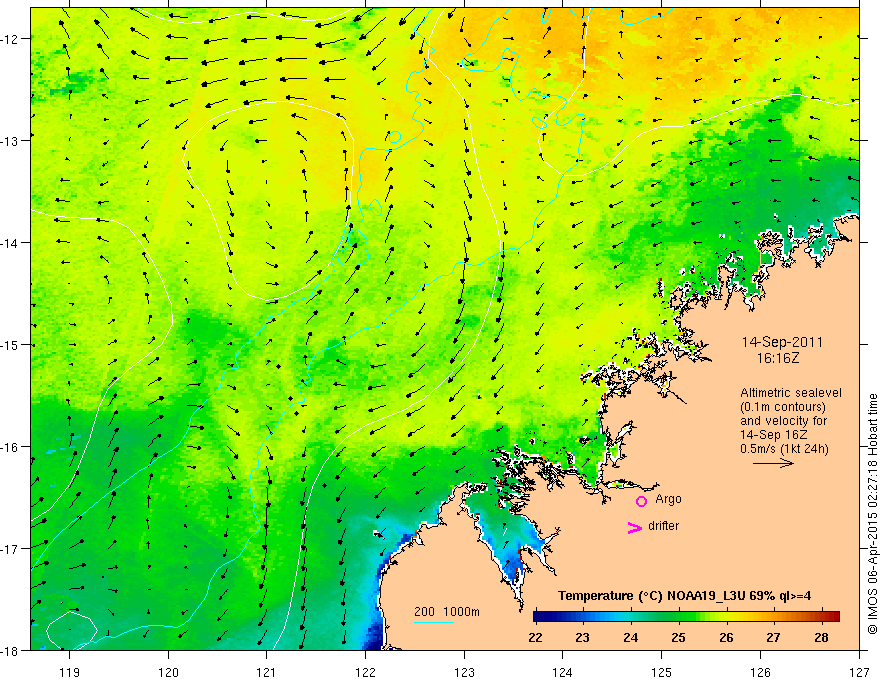Click the 'drifter' legend label
880x680 pixels.
click(x=663, y=526)
